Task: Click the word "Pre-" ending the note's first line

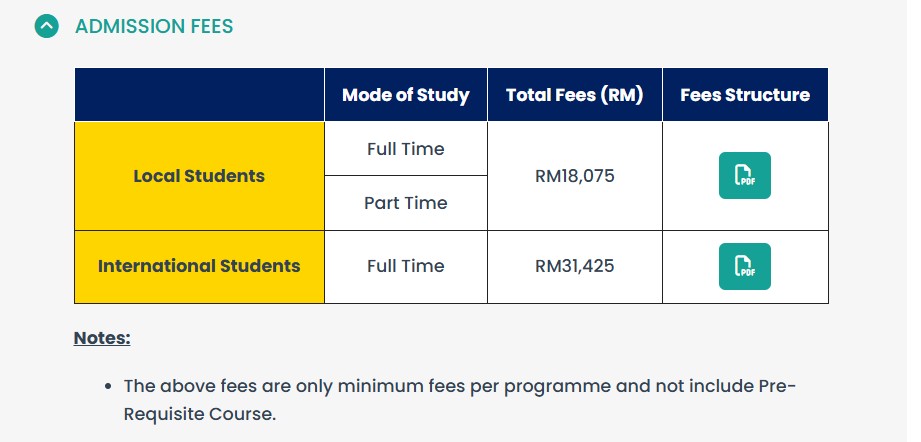Action: (x=775, y=386)
